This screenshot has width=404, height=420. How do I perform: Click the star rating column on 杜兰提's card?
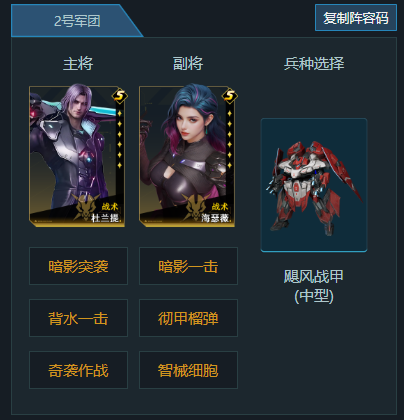pos(119,139)
